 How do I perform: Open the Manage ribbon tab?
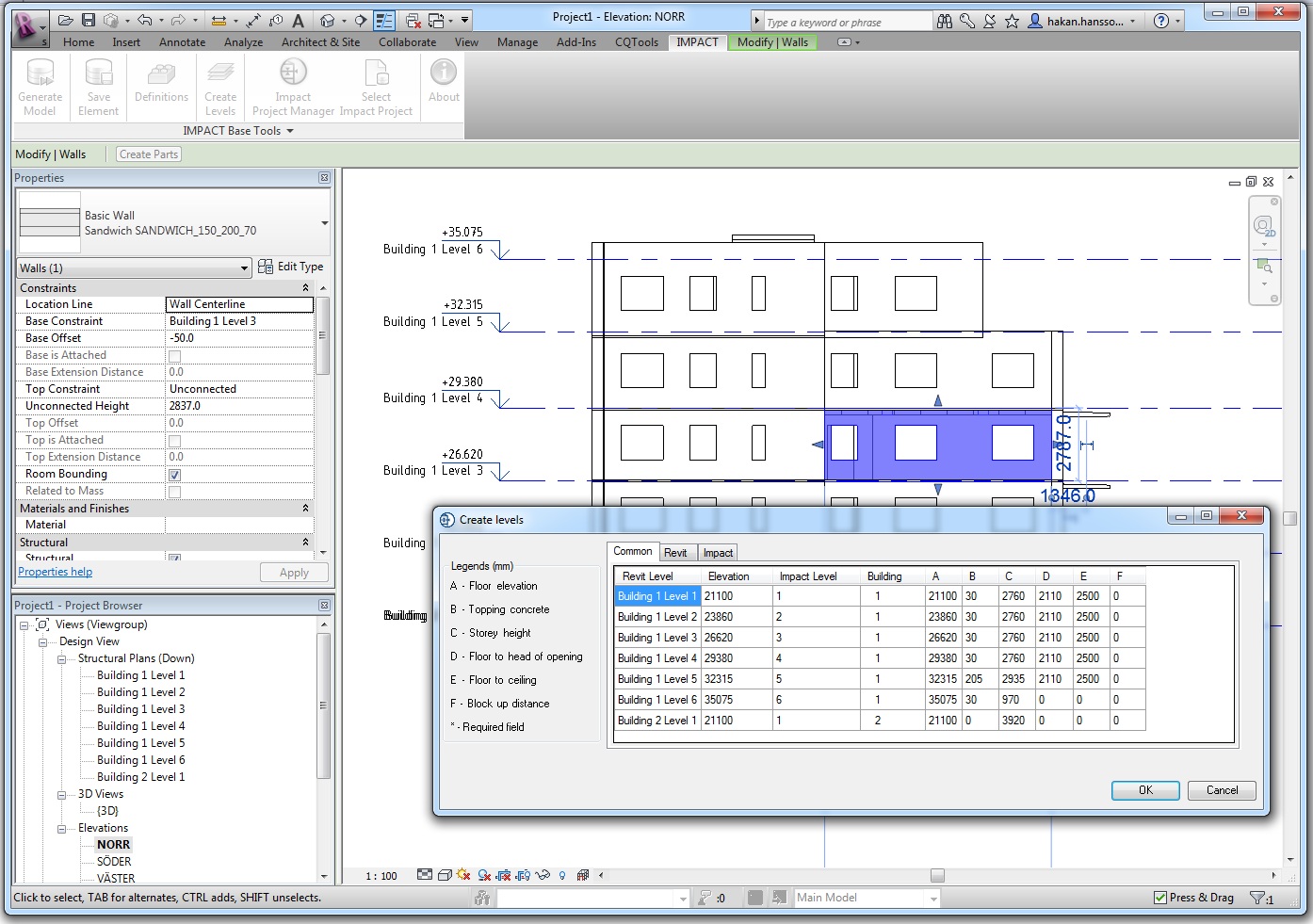tap(517, 41)
